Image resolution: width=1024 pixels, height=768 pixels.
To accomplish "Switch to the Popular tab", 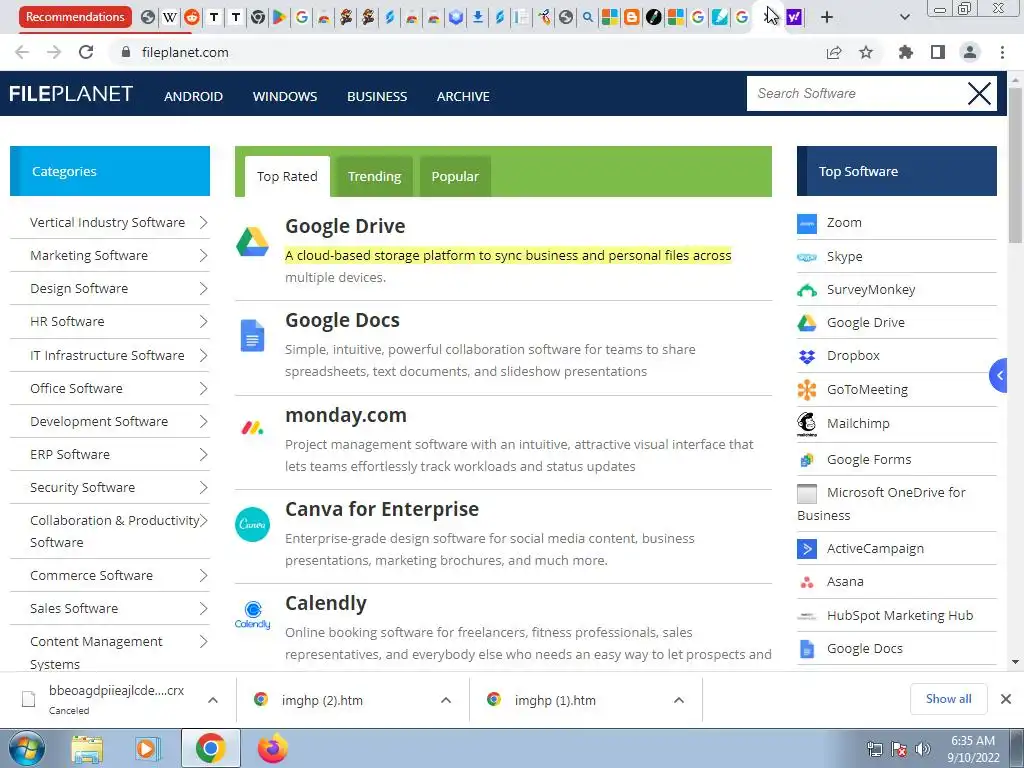I will 455,176.
